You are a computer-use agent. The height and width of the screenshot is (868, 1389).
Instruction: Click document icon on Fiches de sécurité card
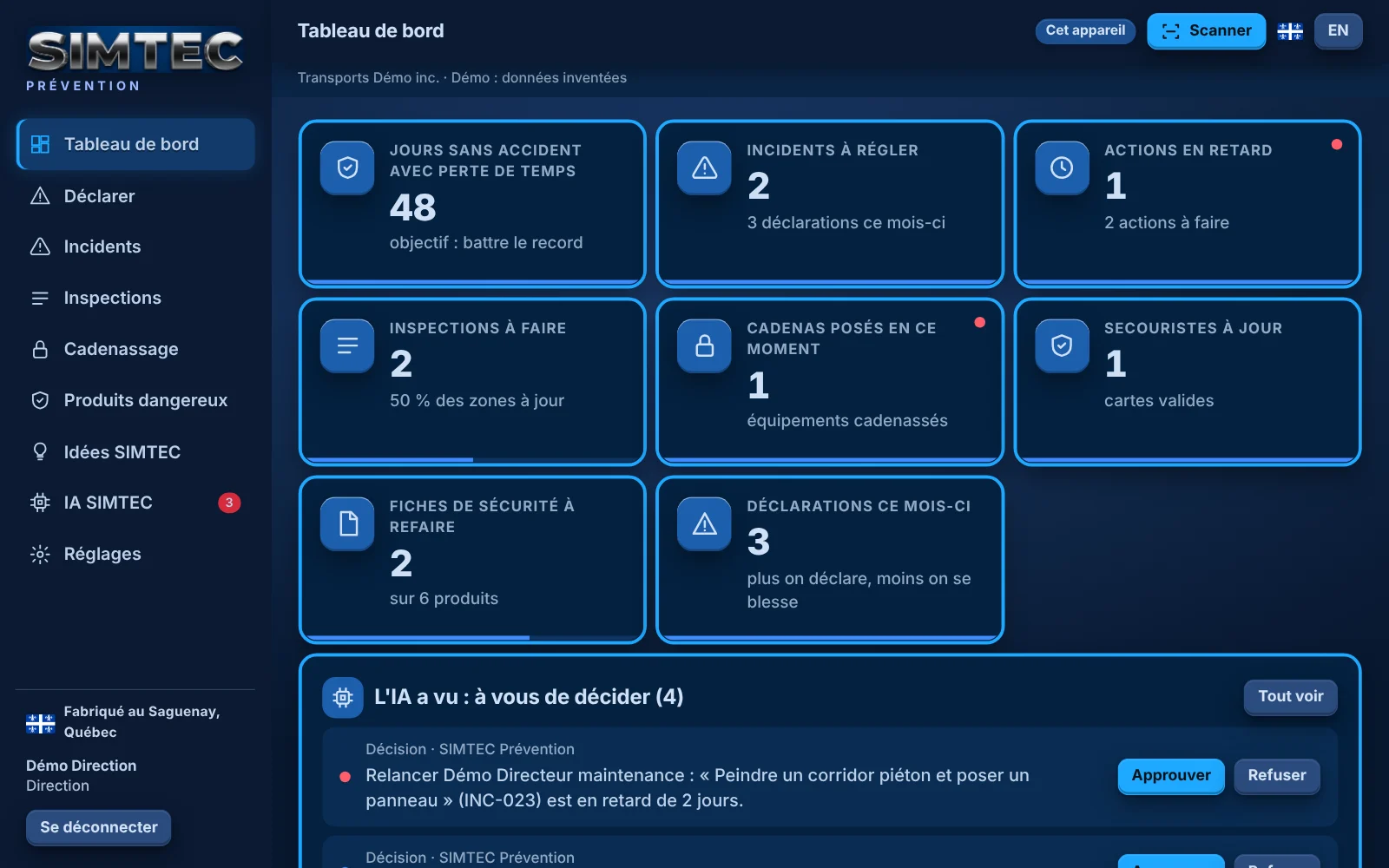[347, 523]
